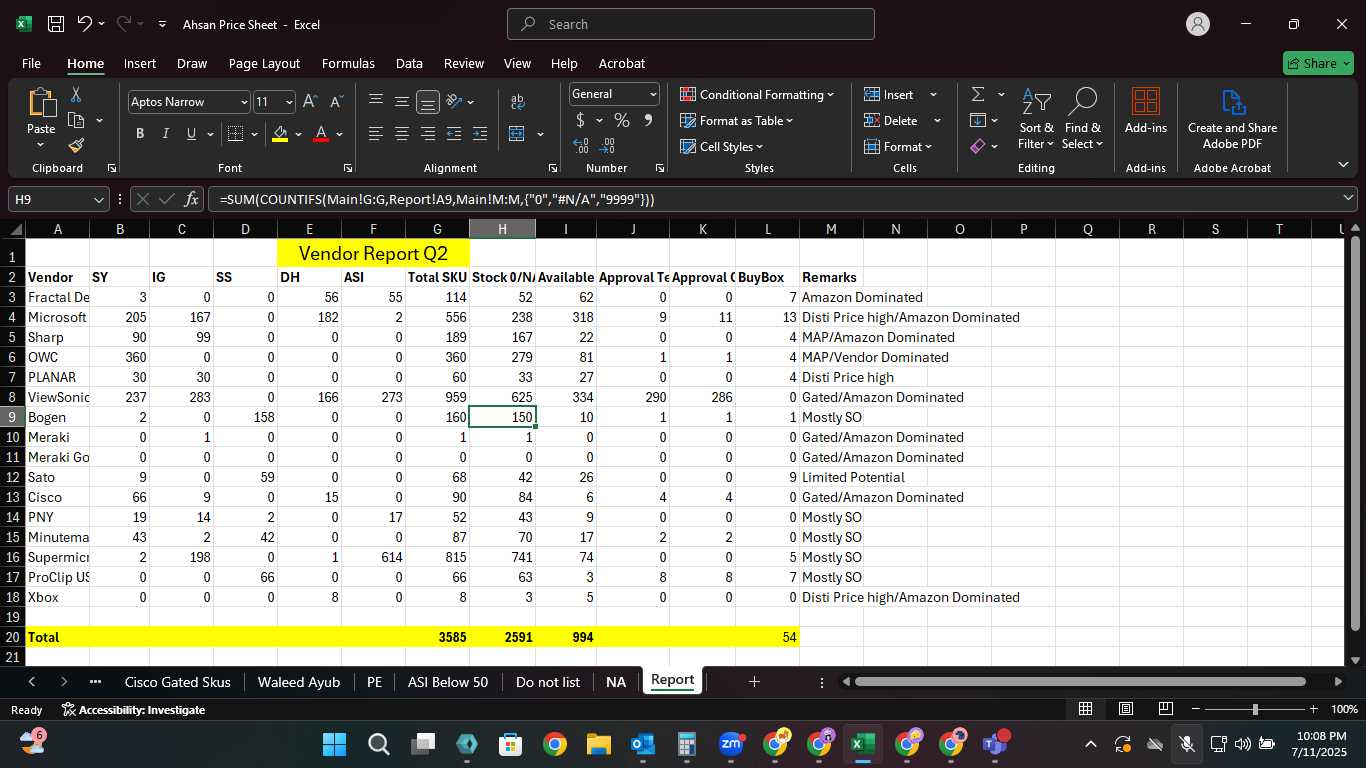Click the Orientation text angle icon

pos(454,102)
